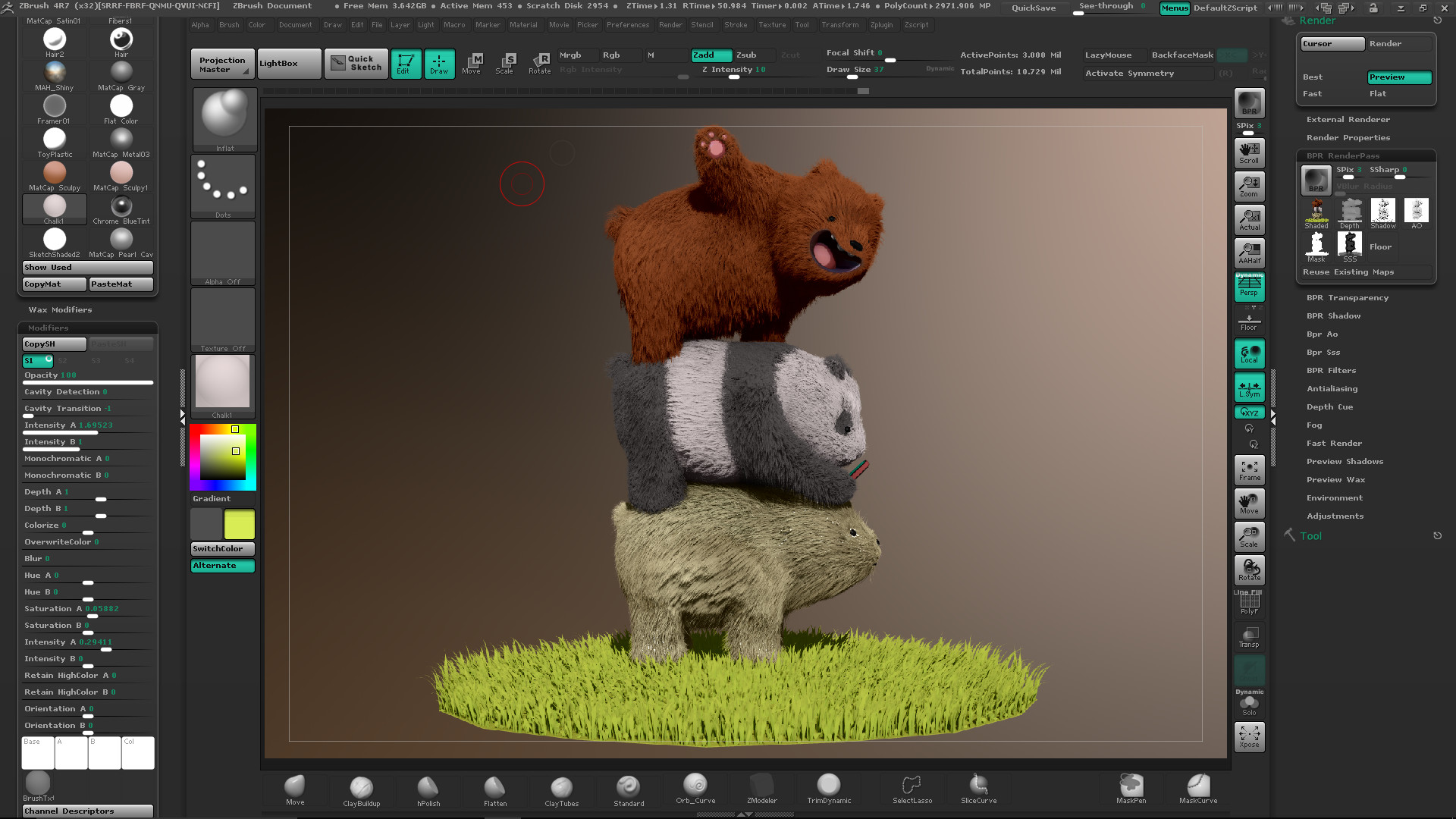The height and width of the screenshot is (819, 1456).
Task: Click the Frame mesh icon
Action: [1249, 470]
